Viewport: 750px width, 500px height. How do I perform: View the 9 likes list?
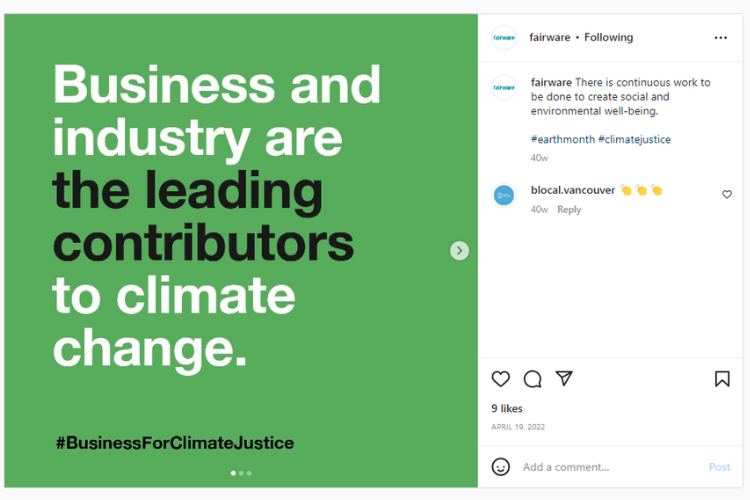point(507,409)
